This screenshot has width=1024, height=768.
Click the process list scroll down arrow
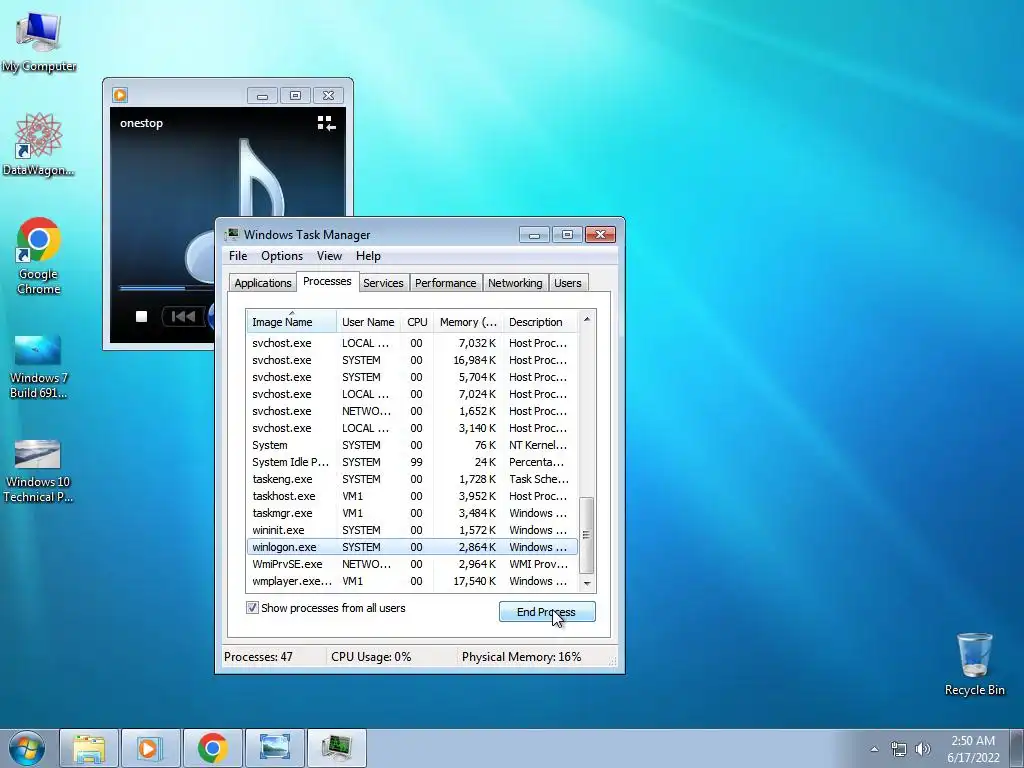coord(586,583)
